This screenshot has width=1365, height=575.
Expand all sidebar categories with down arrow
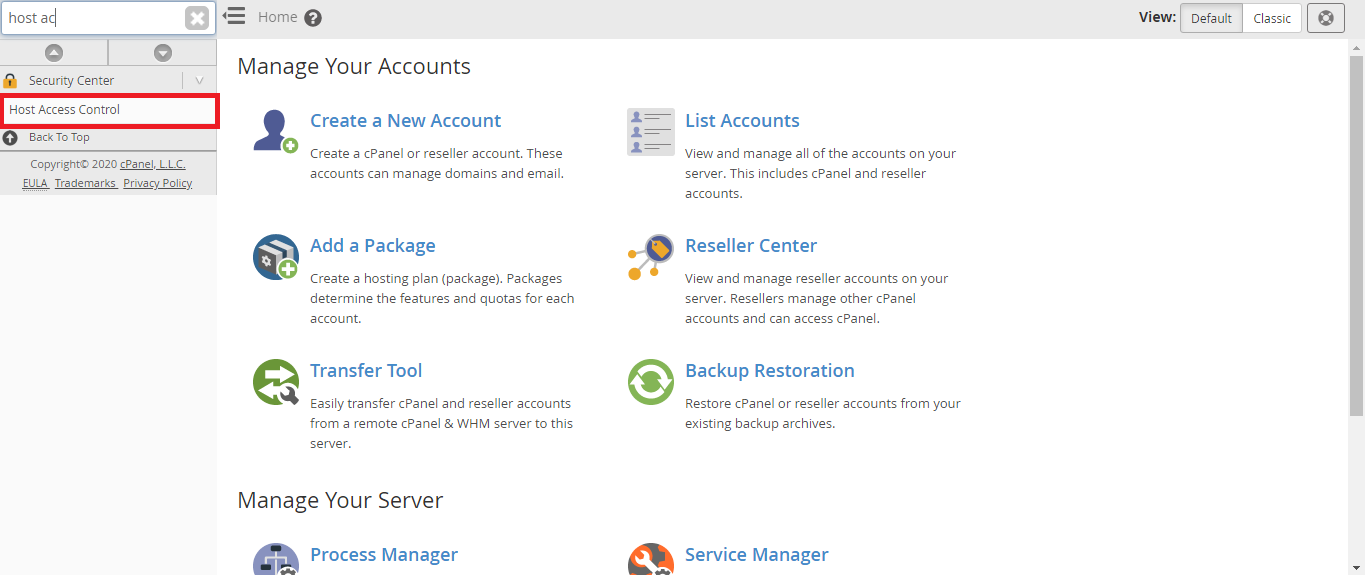162,53
